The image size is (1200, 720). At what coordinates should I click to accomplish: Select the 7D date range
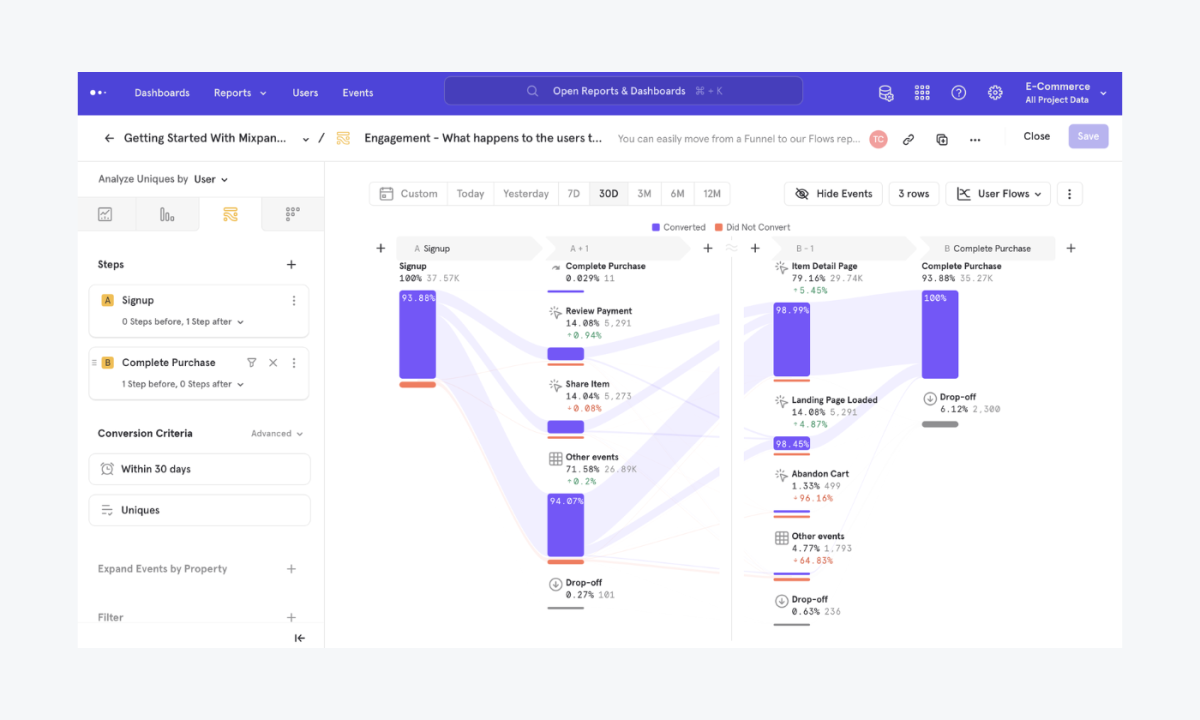[573, 194]
